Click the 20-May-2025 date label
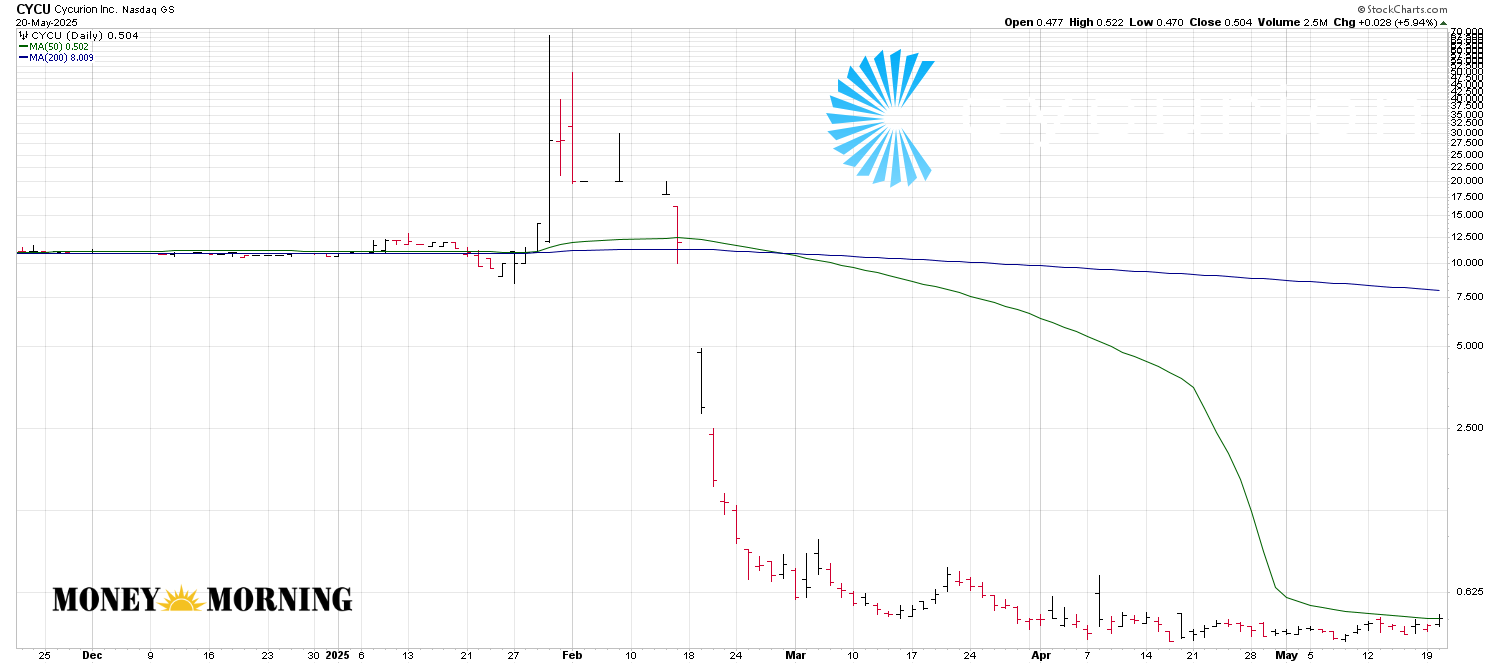 click(x=47, y=22)
